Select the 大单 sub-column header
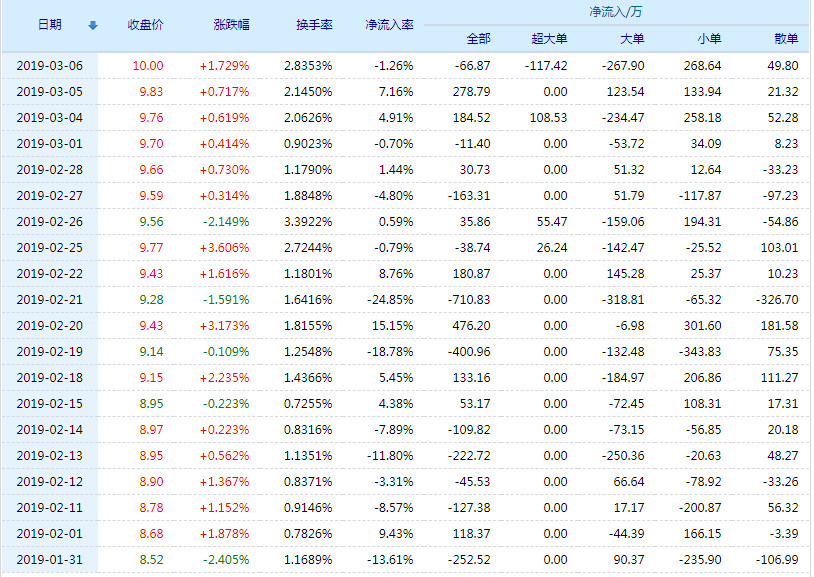Viewport: 814px width, 577px height. [632, 39]
